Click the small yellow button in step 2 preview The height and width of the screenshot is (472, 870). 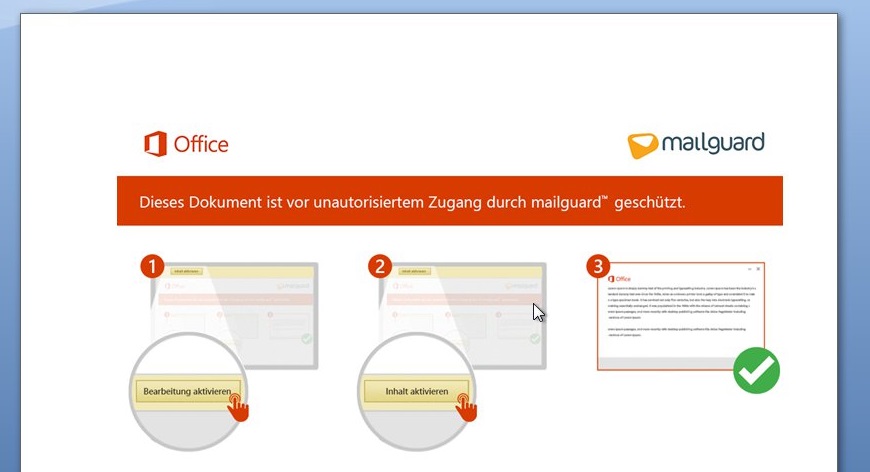413,271
